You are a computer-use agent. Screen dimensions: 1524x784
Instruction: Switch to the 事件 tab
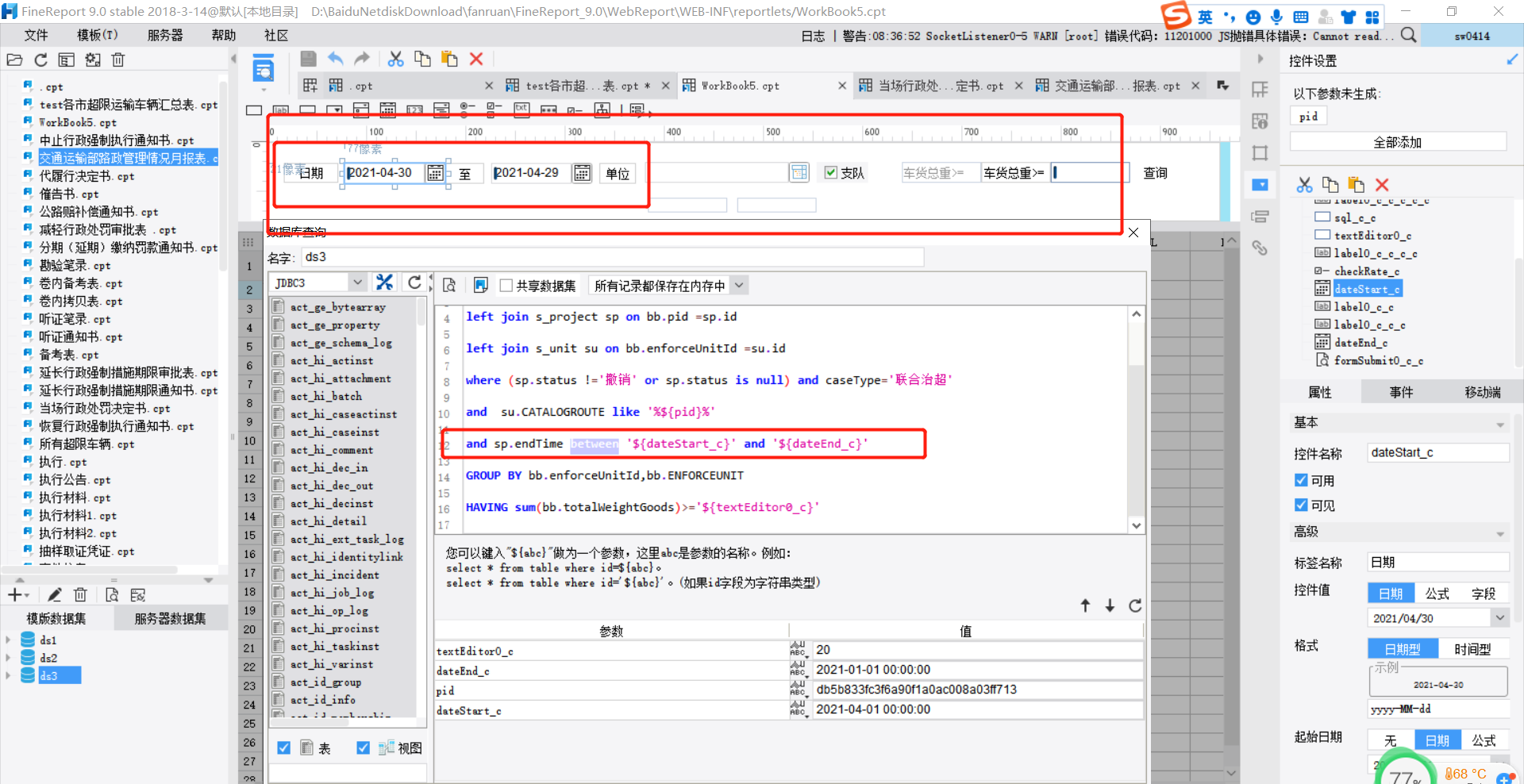[x=1401, y=392]
